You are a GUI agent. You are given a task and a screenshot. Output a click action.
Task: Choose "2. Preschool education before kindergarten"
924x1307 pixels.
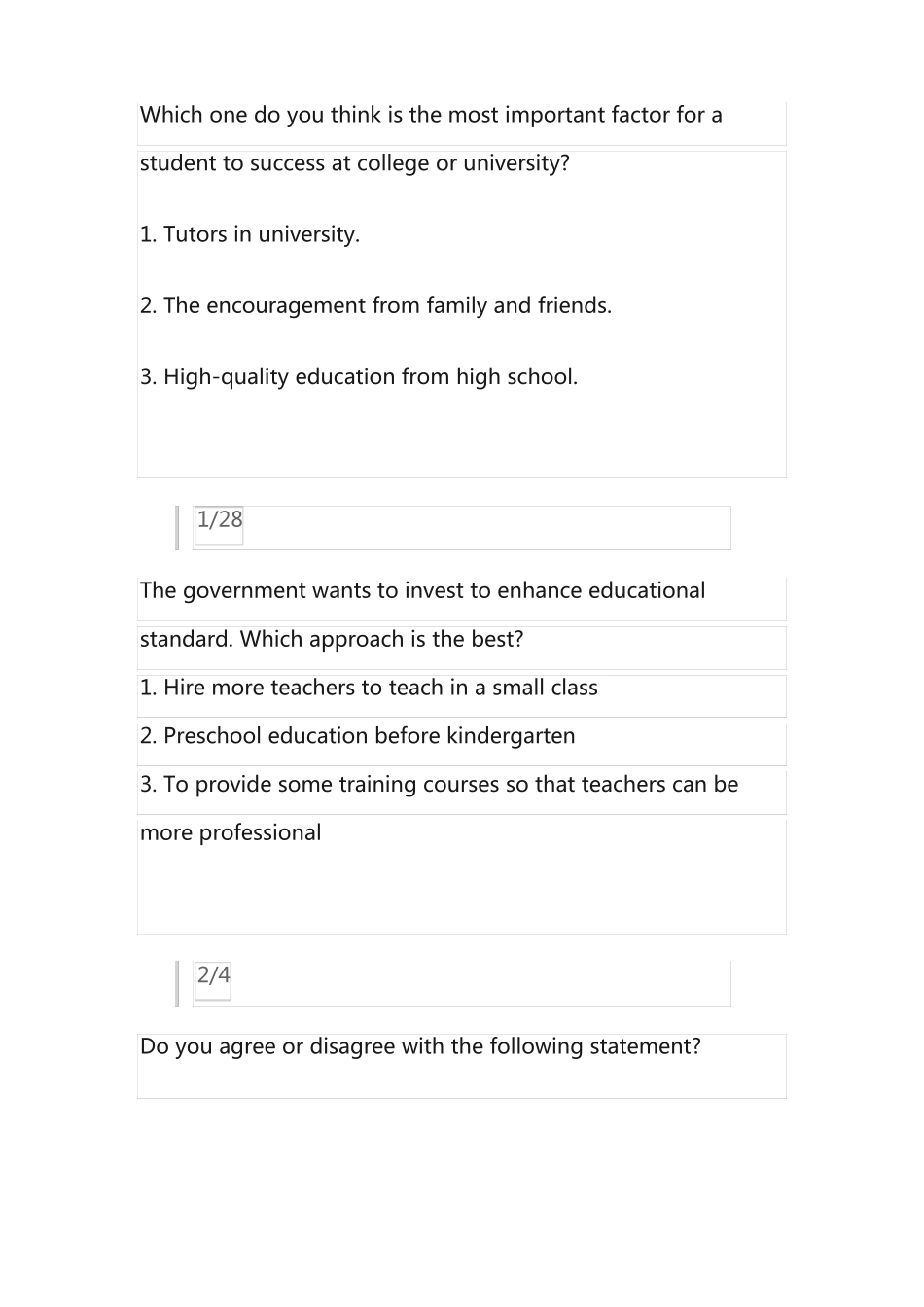tap(357, 736)
